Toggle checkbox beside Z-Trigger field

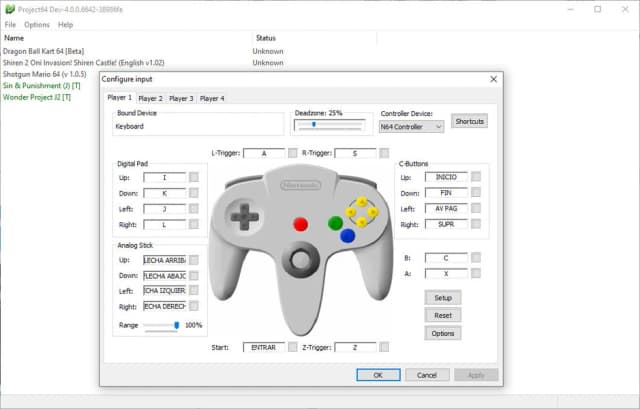coord(384,347)
